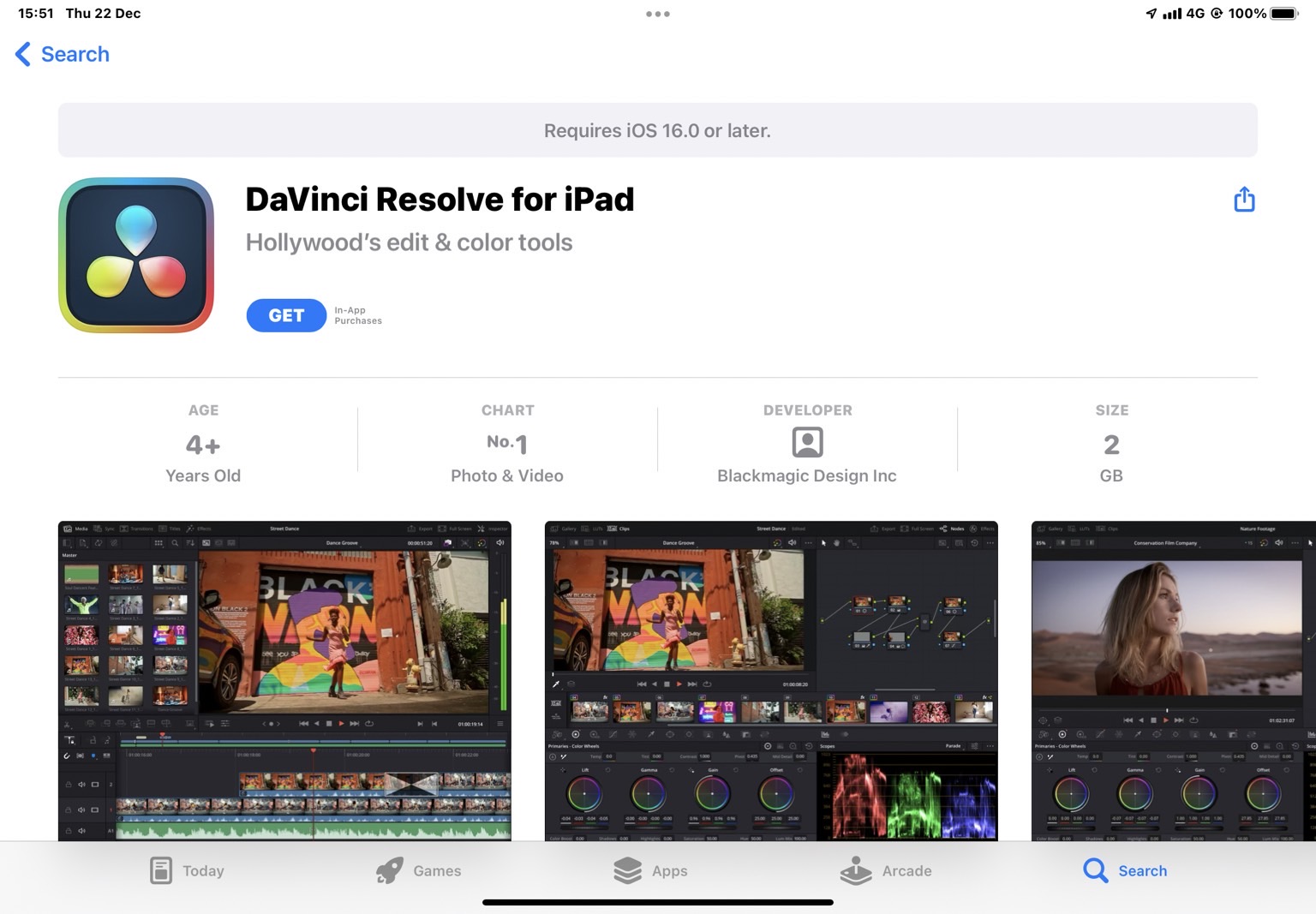Tap the location arrow status icon
This screenshot has height=914, width=1316.
click(1151, 14)
